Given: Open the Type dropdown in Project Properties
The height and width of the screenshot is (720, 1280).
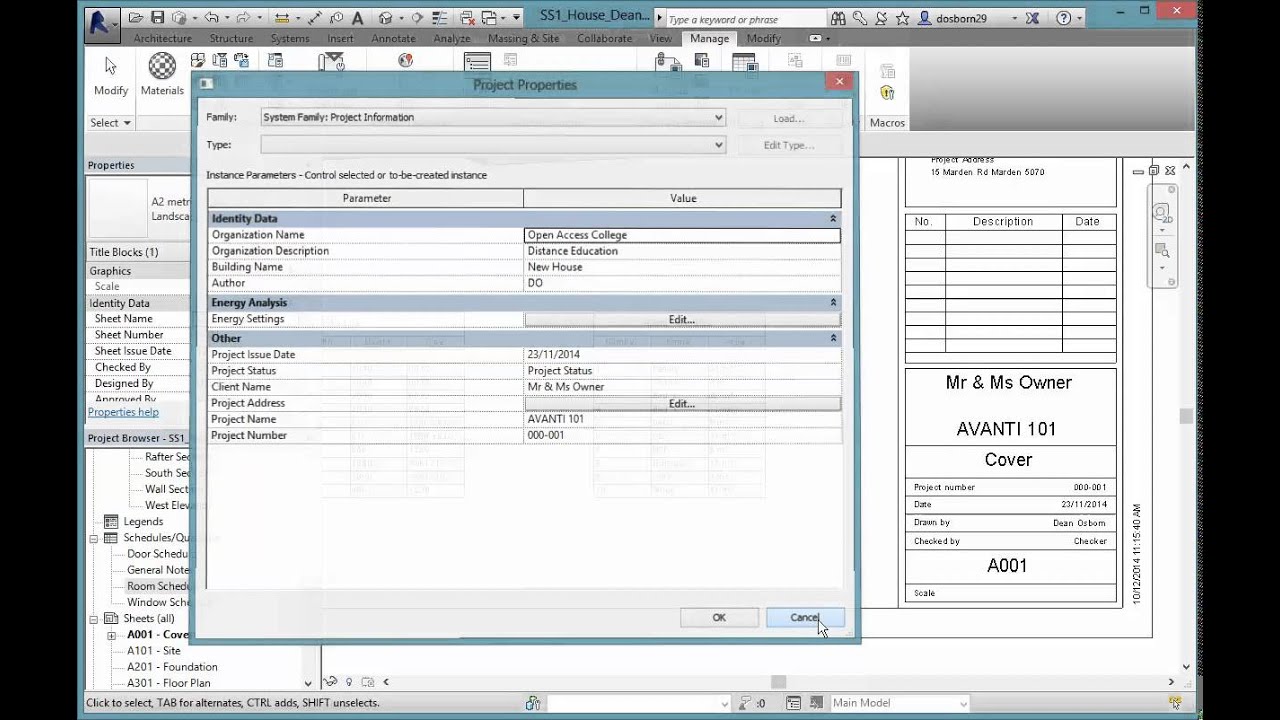Looking at the screenshot, I should (718, 145).
